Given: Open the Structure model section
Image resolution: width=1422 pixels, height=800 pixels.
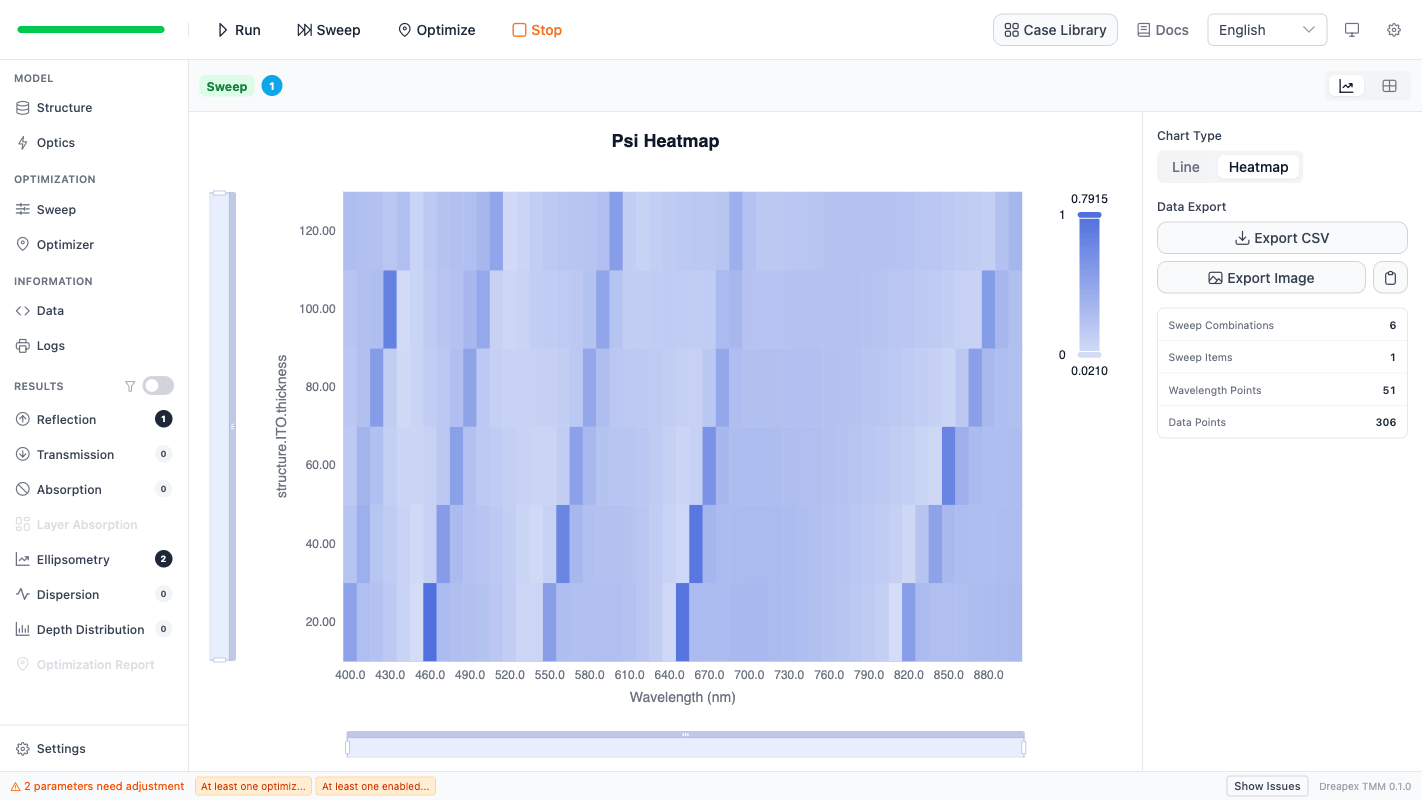Looking at the screenshot, I should click(64, 108).
